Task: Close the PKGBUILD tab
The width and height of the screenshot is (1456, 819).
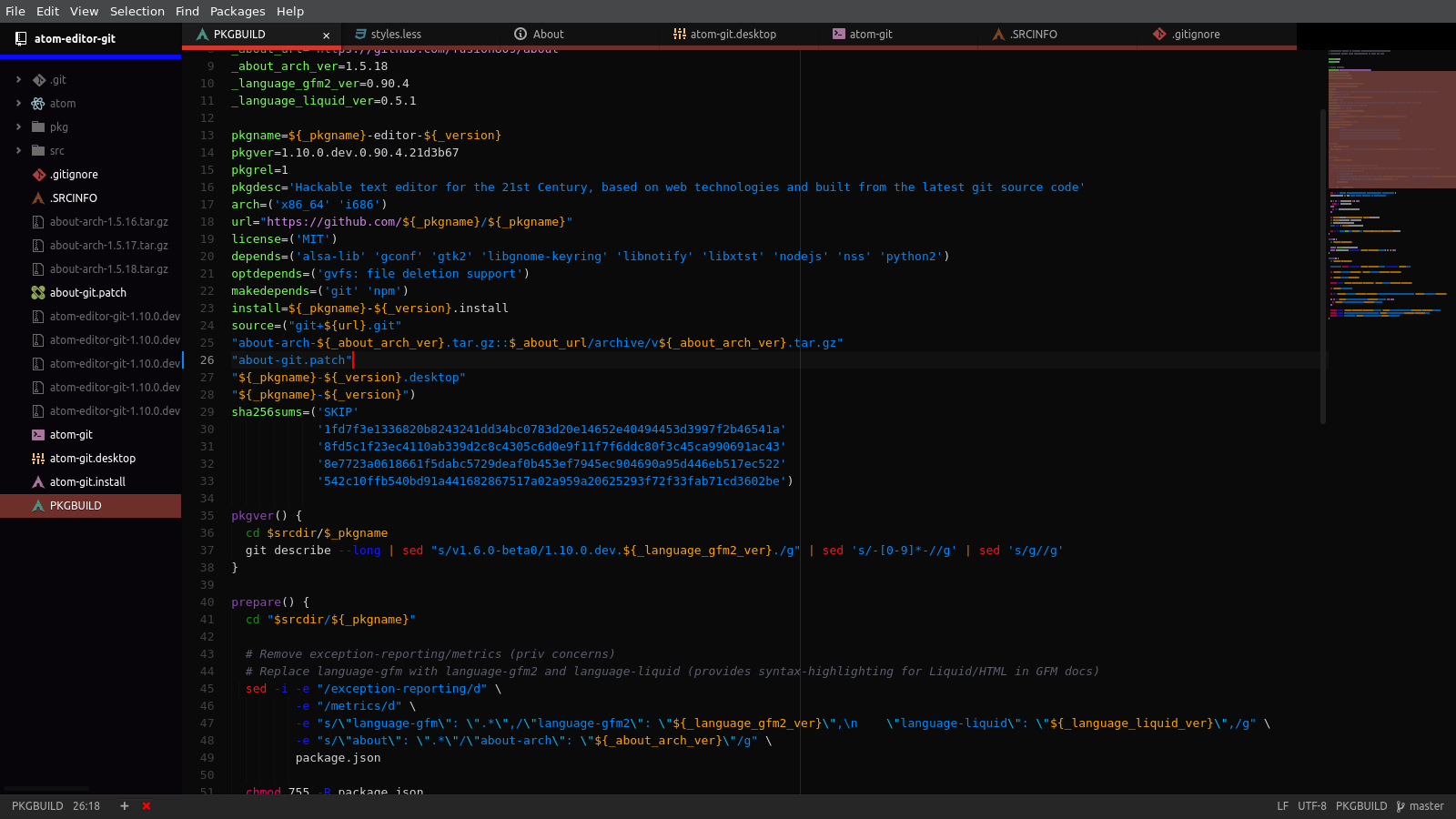Action: pyautogui.click(x=326, y=35)
